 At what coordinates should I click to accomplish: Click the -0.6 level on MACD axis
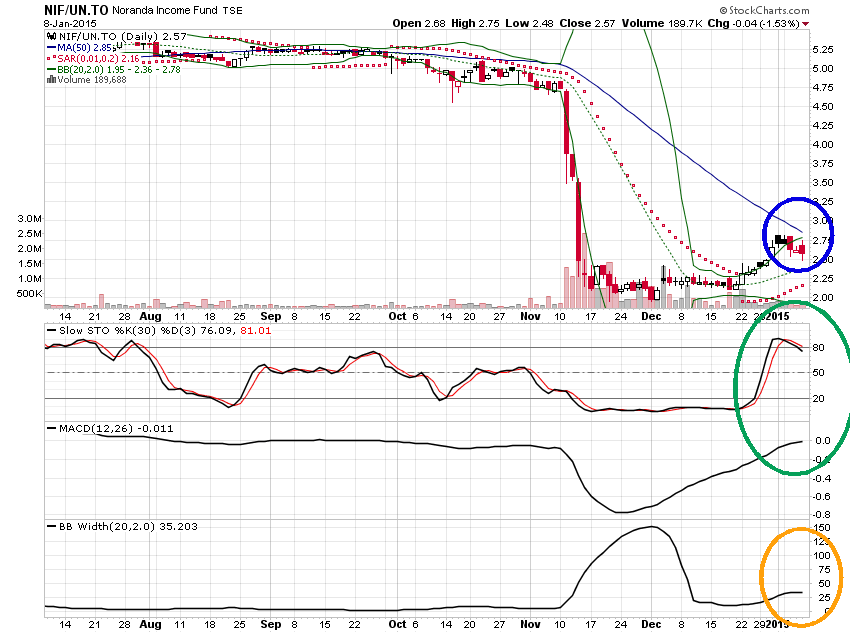822,496
